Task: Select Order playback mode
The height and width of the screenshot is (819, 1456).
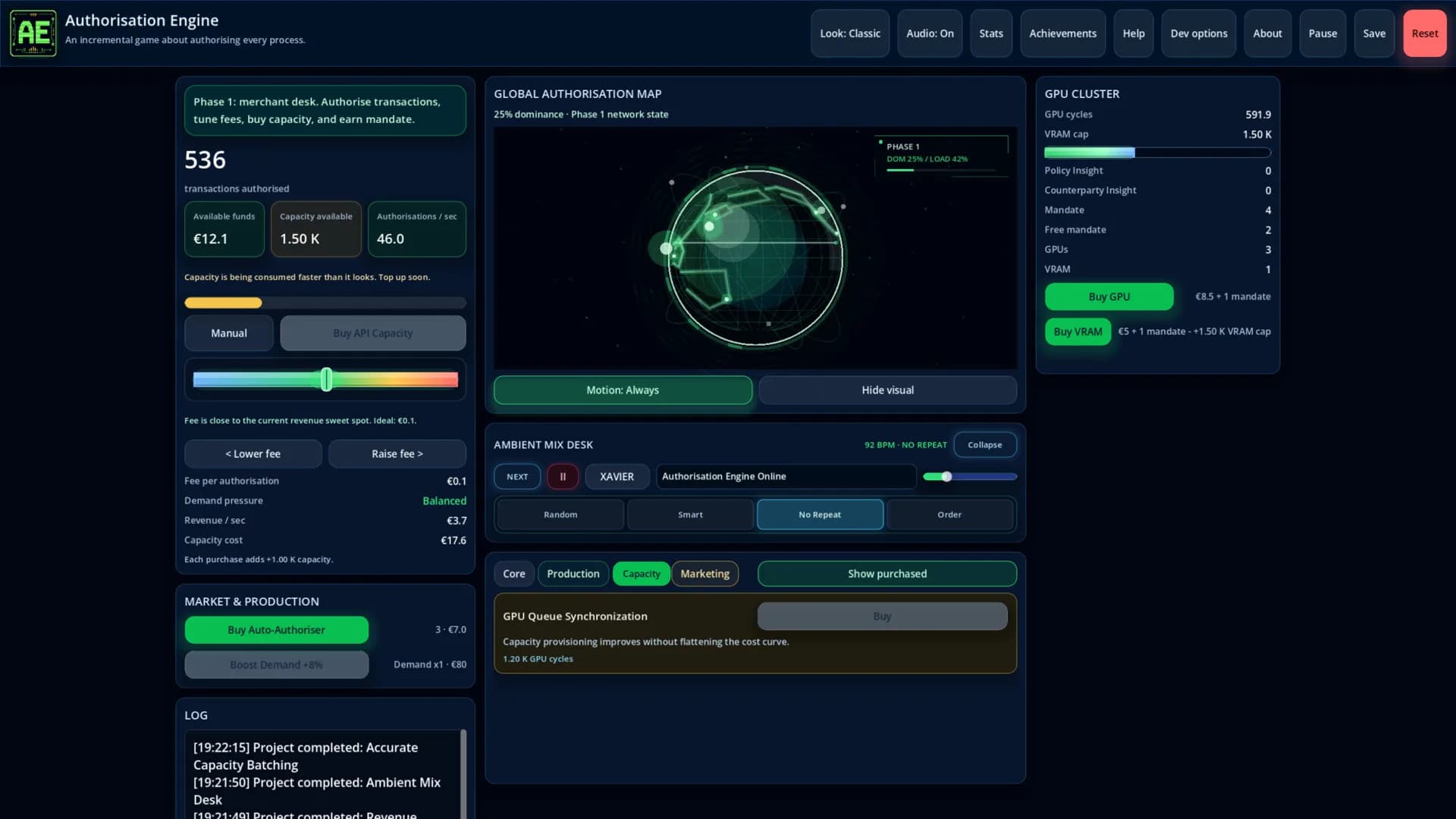Action: tap(949, 514)
